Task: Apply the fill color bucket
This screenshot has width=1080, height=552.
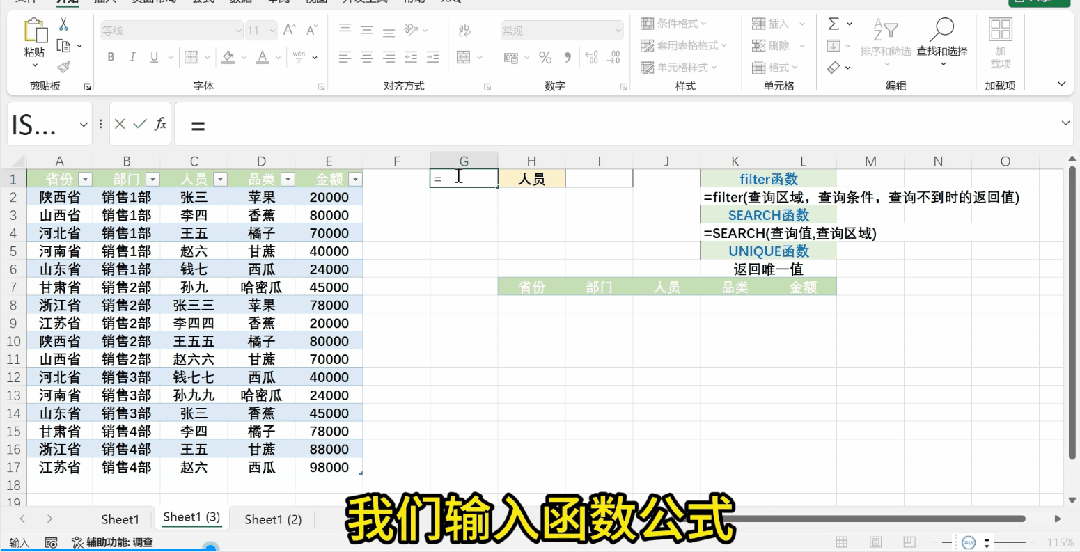Action: click(x=229, y=57)
